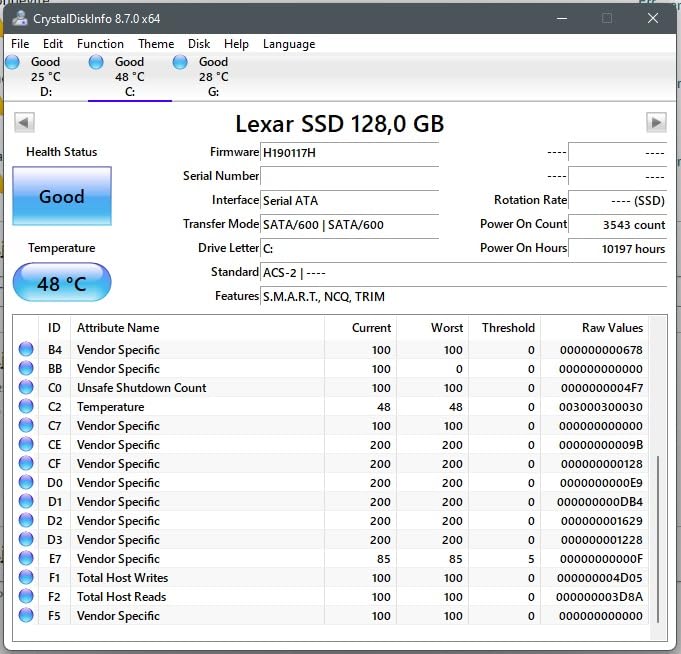Click status orb of CF row
This screenshot has height=654, width=681.
26,463
